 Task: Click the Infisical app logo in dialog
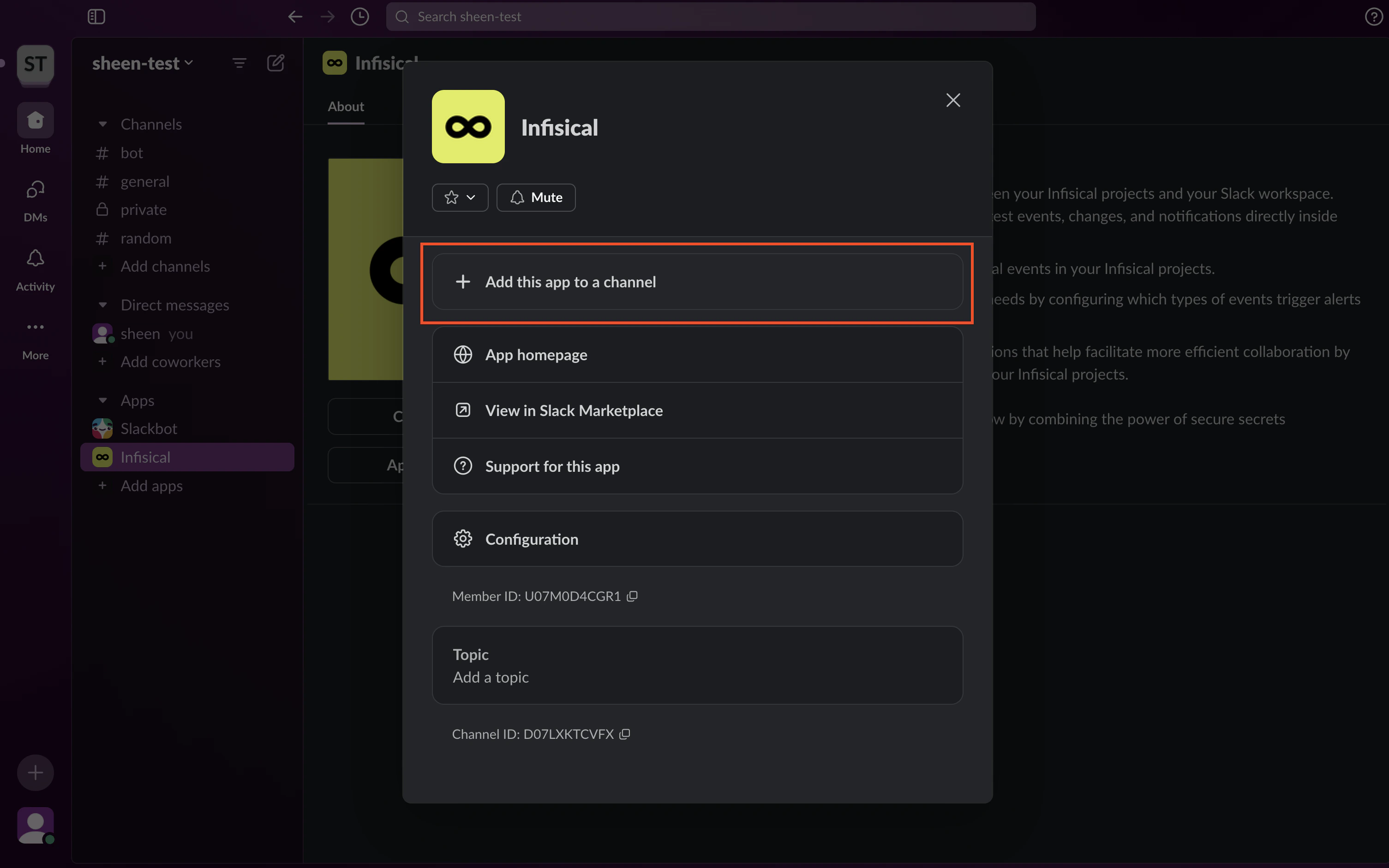468,126
